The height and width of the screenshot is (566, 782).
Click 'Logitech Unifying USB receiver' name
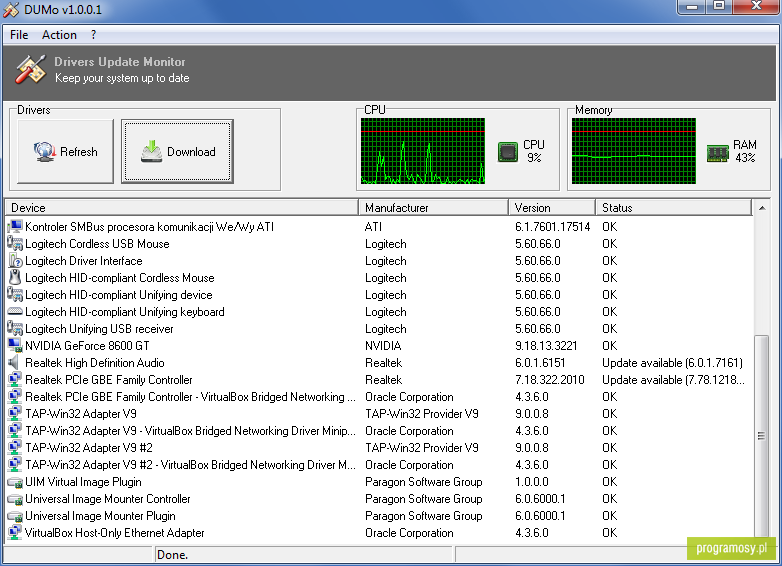coord(99,329)
